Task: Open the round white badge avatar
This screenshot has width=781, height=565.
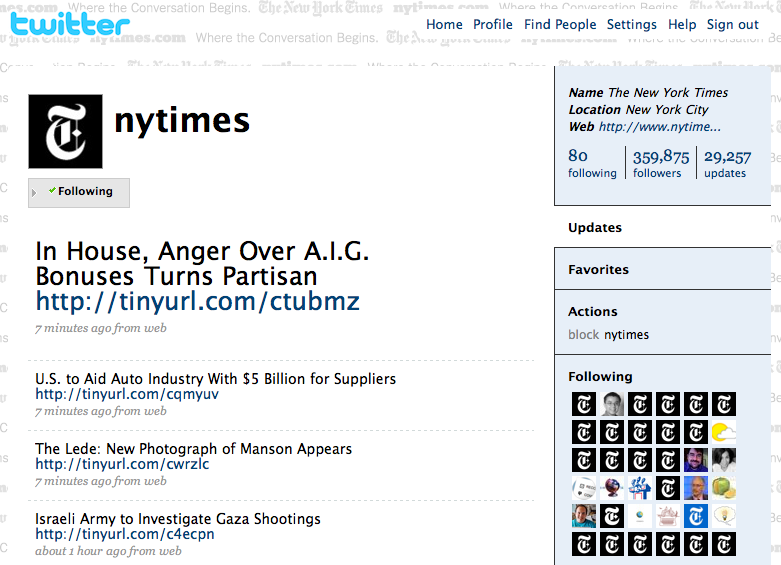Action: pyautogui.click(x=584, y=488)
